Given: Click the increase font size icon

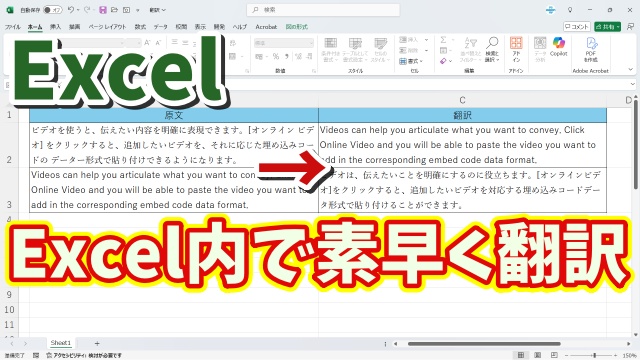Looking at the screenshot, I should click(x=147, y=42).
